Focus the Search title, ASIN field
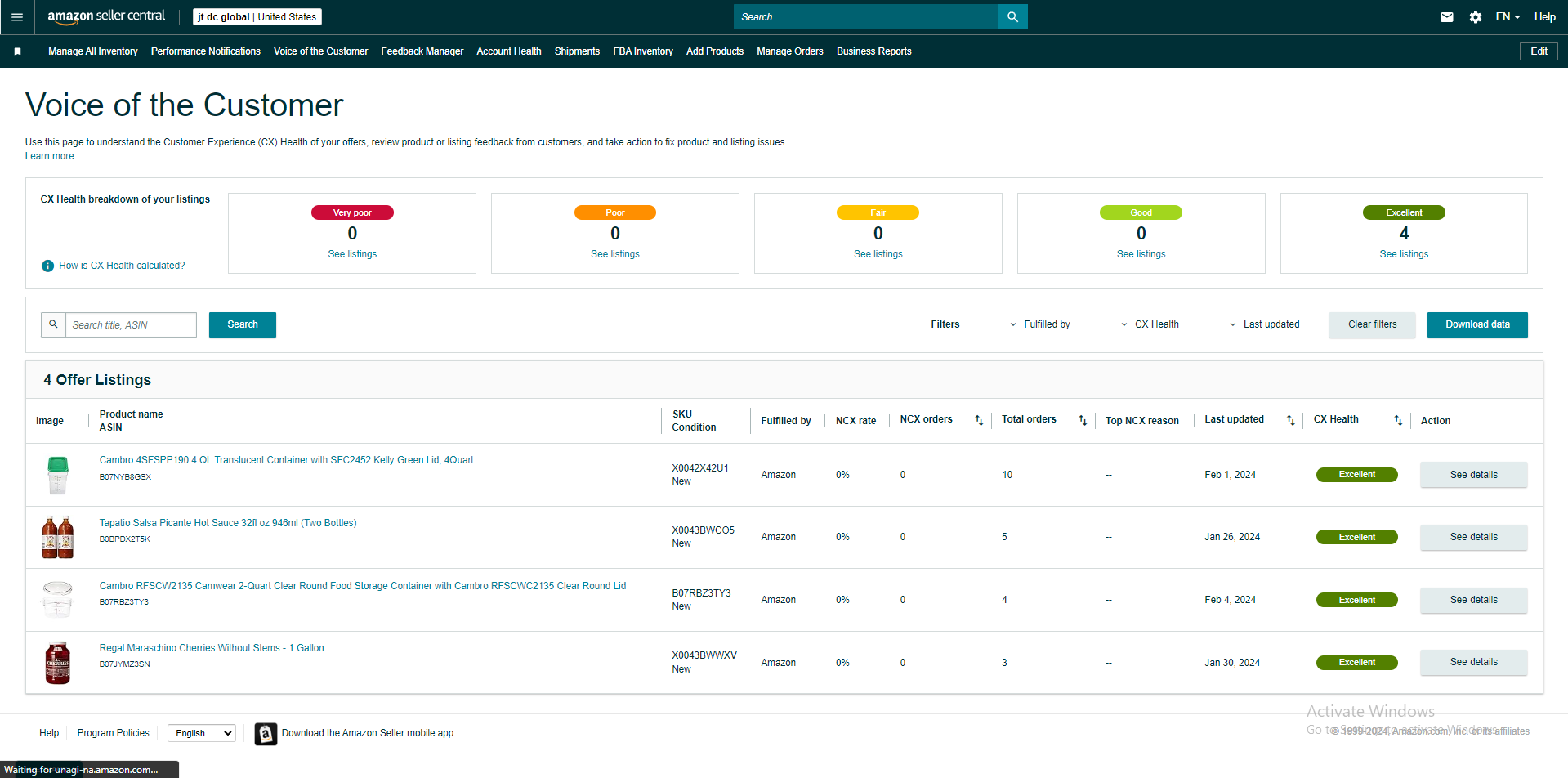This screenshot has height=778, width=1568. pyautogui.click(x=131, y=324)
